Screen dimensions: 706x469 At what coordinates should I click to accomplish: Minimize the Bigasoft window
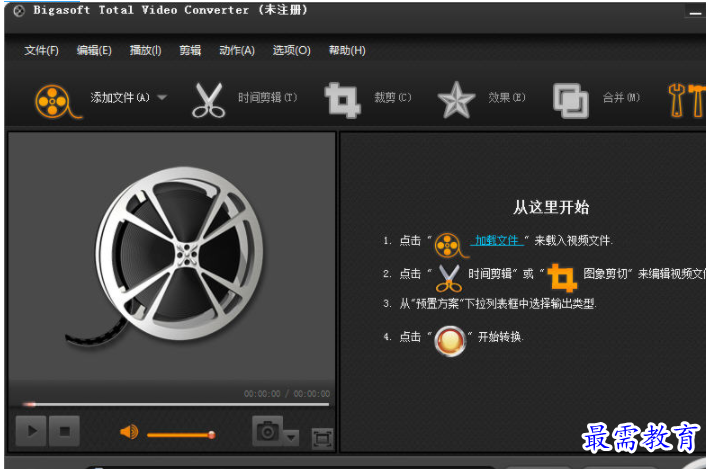(695, 14)
